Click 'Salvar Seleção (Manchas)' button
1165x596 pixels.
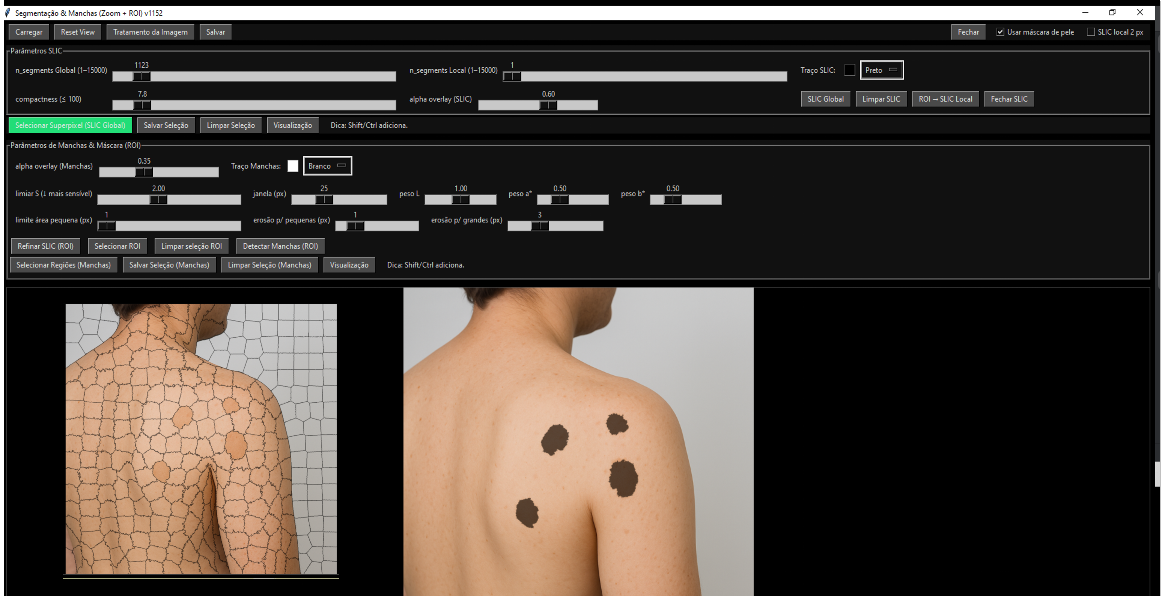[169, 265]
